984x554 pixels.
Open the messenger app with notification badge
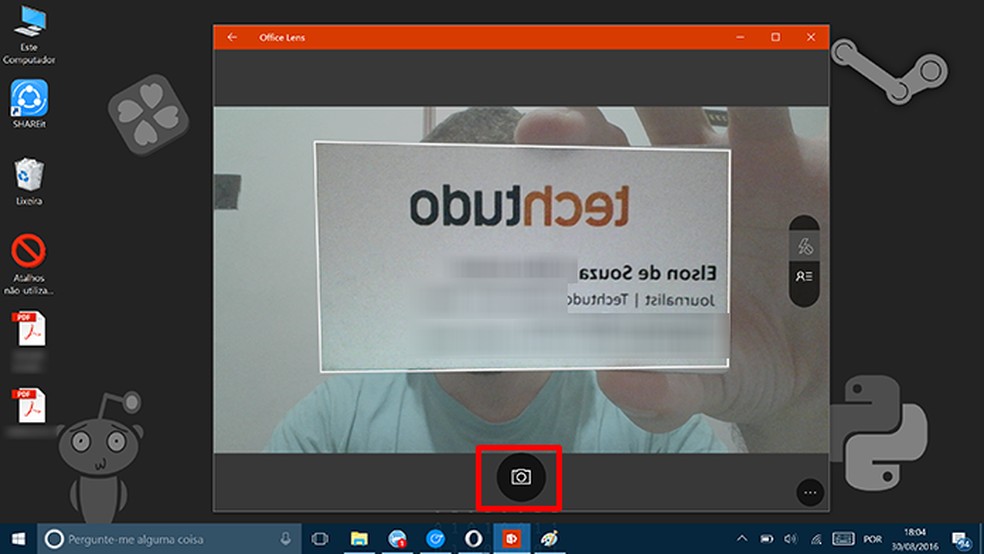tap(397, 539)
